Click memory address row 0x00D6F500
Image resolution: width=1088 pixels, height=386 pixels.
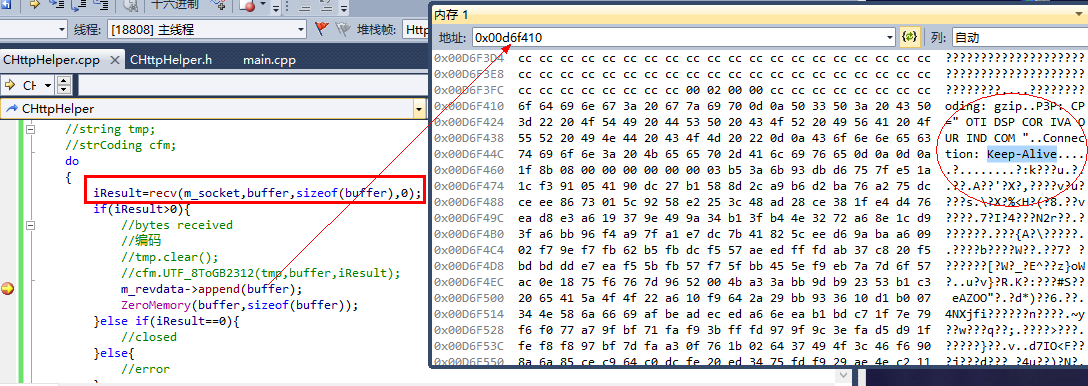[x=469, y=298]
